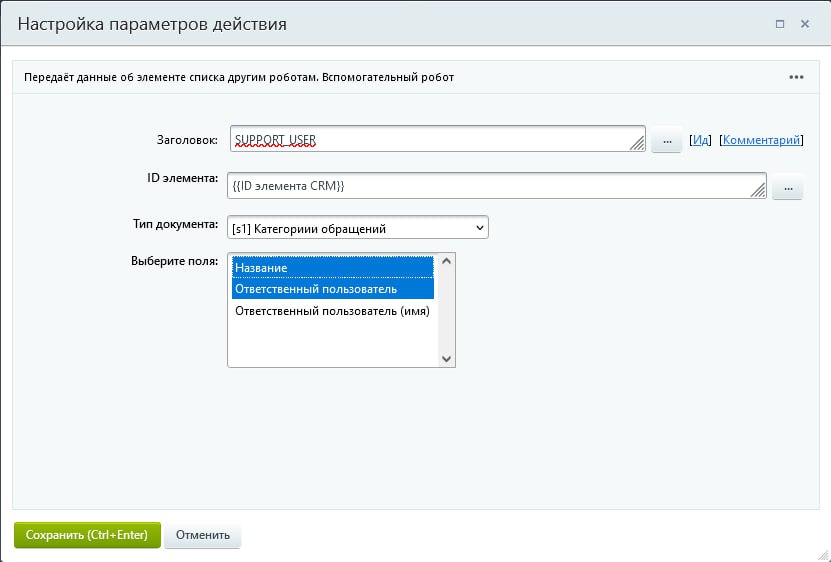This screenshot has height=562, width=831.
Task: Focus the Заголовок text field
Action: [x=430, y=140]
